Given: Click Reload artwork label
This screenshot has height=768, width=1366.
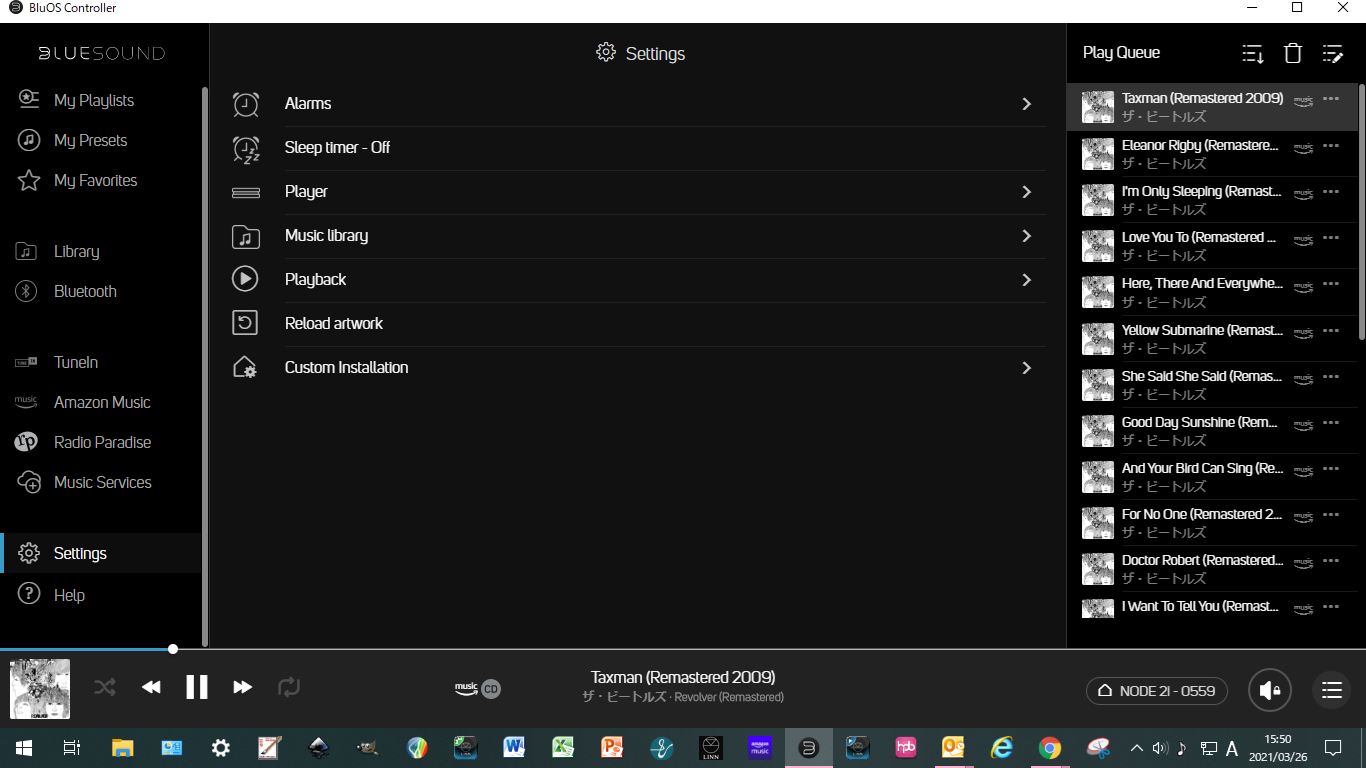Looking at the screenshot, I should click(334, 323).
